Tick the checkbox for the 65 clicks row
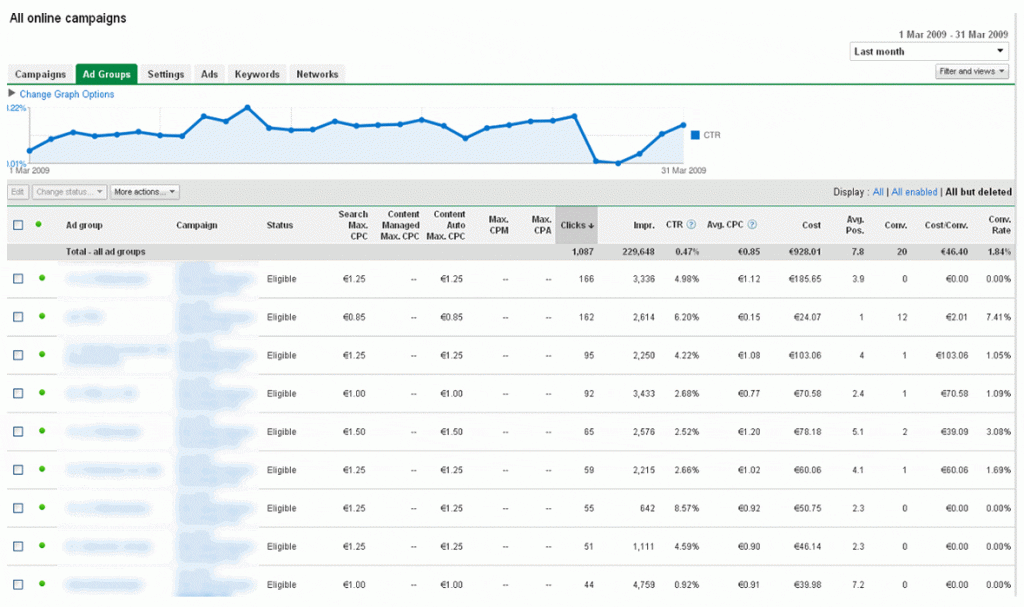Viewport: 1024px width, 607px height. click(18, 432)
